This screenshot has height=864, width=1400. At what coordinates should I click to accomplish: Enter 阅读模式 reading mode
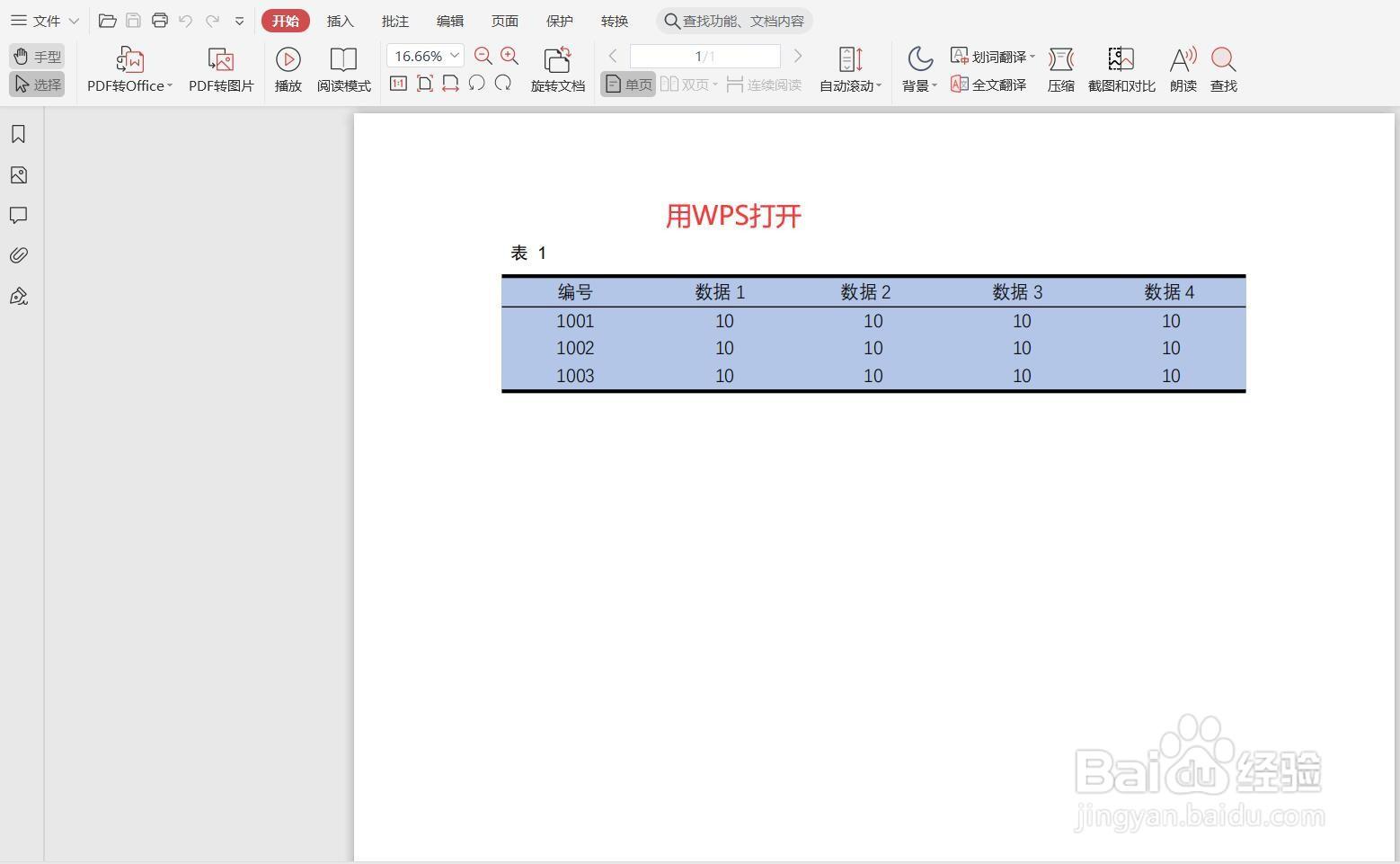click(x=344, y=70)
